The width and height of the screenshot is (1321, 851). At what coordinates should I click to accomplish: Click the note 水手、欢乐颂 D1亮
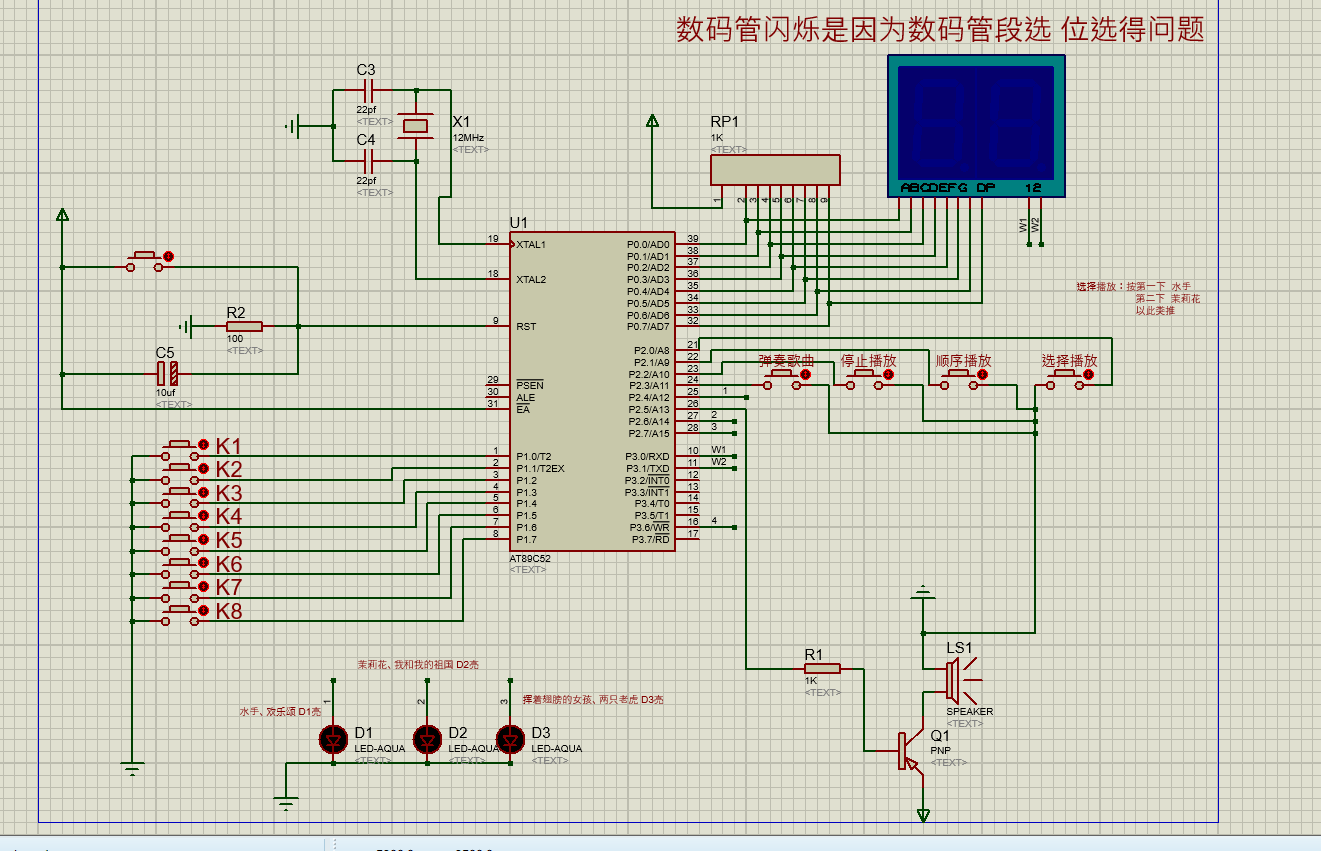click(x=280, y=711)
